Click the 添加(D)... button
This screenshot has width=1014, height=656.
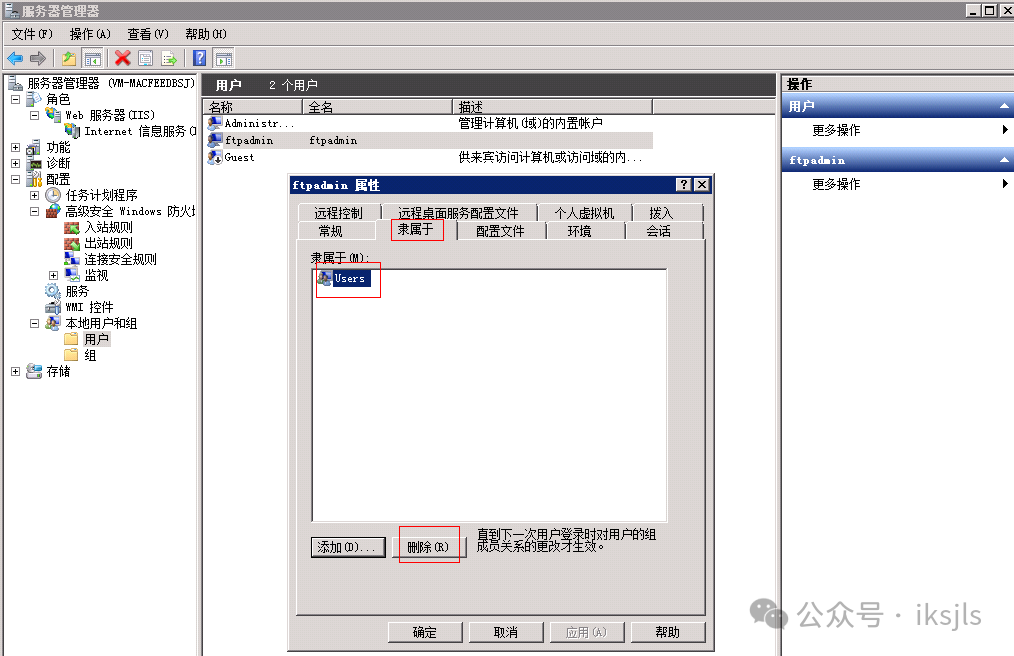(x=348, y=547)
